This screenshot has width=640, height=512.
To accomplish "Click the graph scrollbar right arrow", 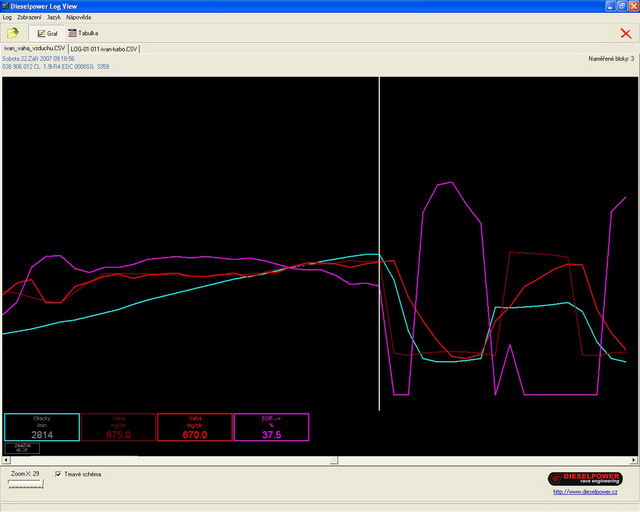I will click(634, 460).
